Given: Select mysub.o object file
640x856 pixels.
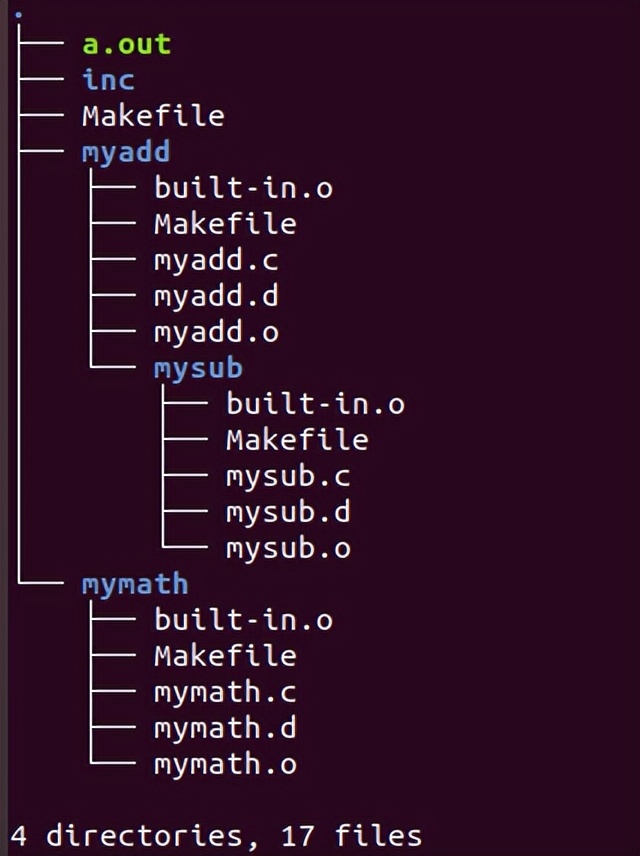Looking at the screenshot, I should [x=288, y=548].
